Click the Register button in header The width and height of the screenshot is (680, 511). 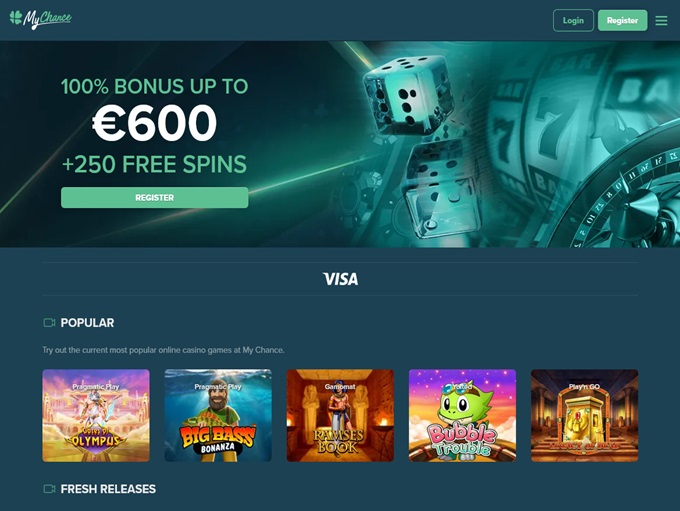(x=622, y=20)
